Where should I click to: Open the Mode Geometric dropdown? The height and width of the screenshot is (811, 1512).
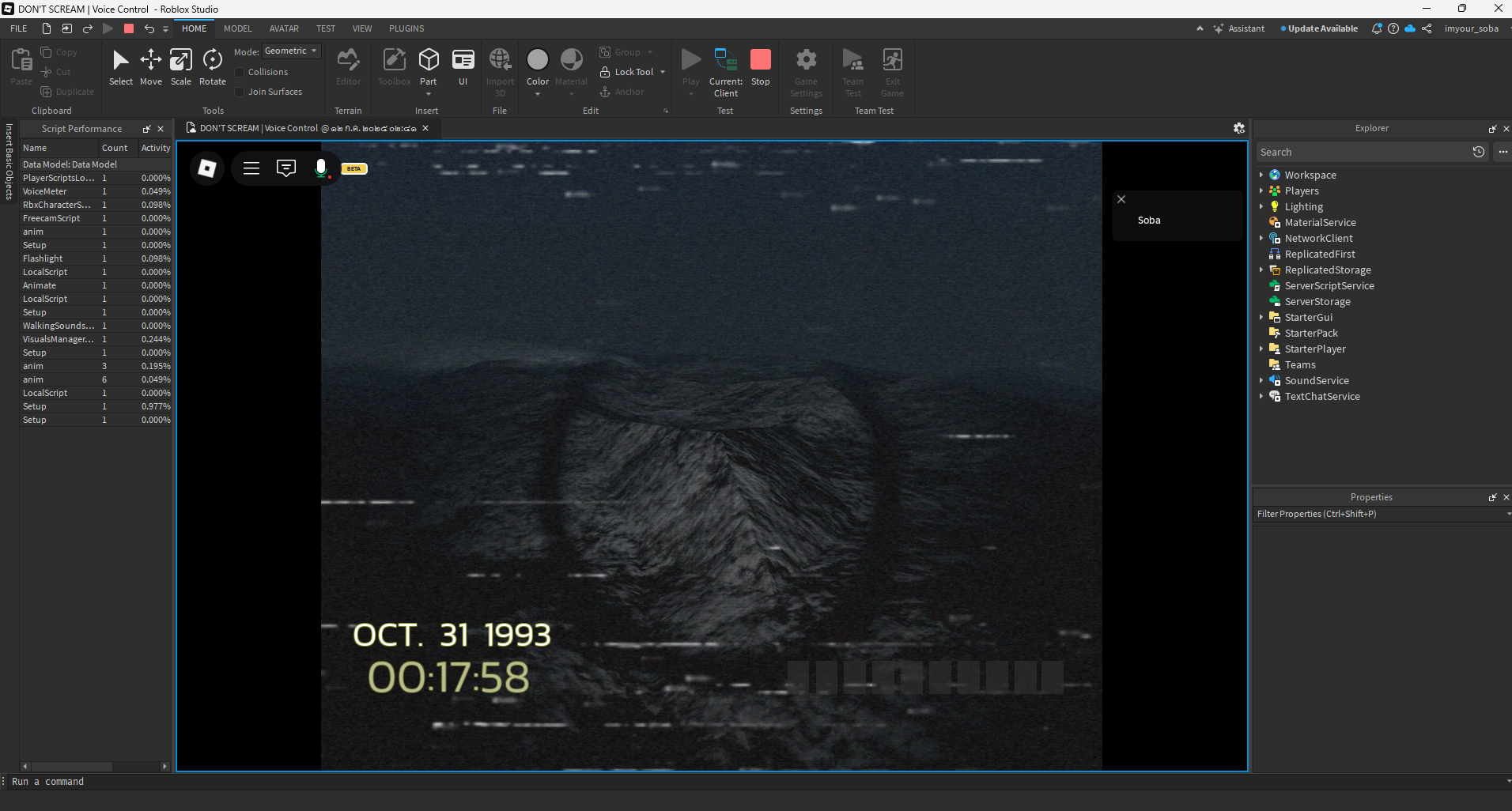pyautogui.click(x=291, y=51)
